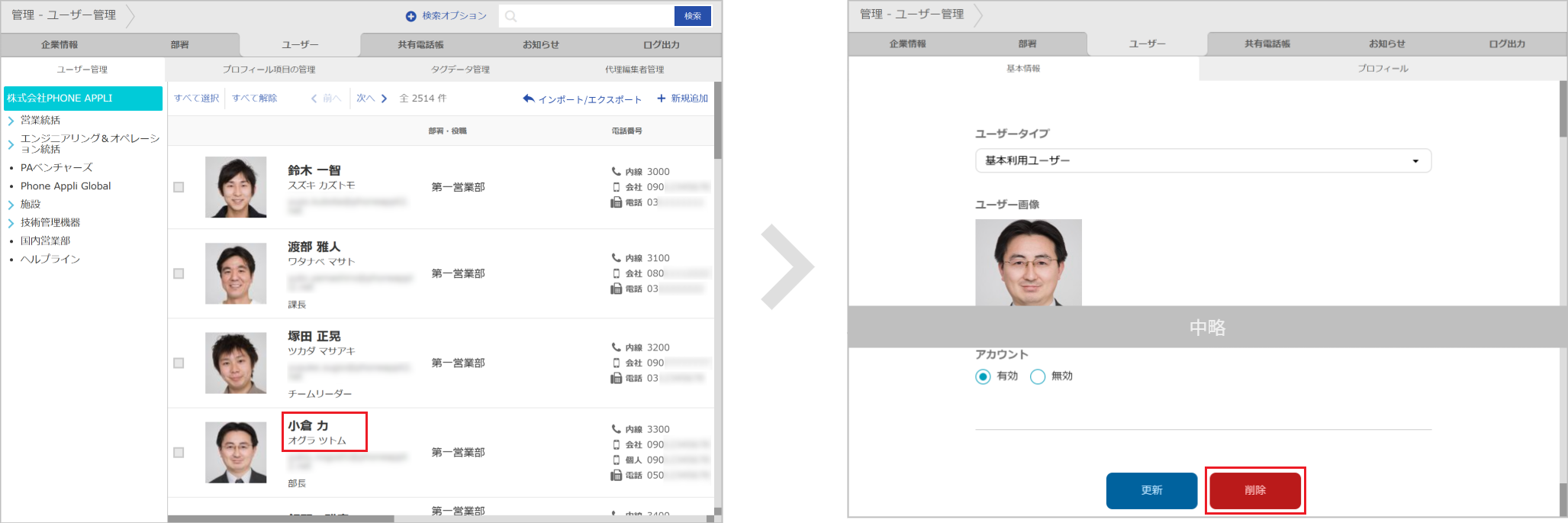Click the next page chevron icon
Image resolution: width=1568 pixels, height=523 pixels.
384,98
